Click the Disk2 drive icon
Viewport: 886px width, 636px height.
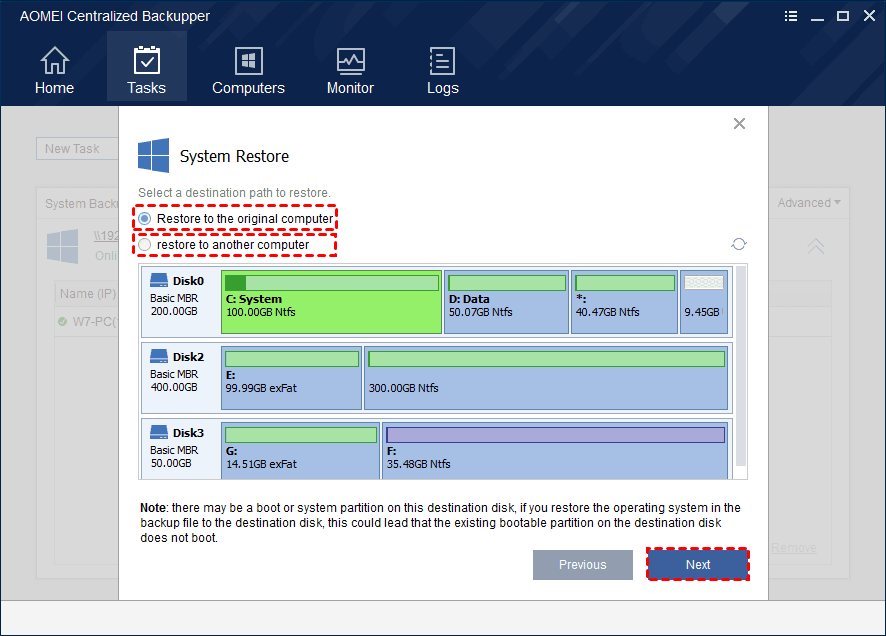pos(159,356)
